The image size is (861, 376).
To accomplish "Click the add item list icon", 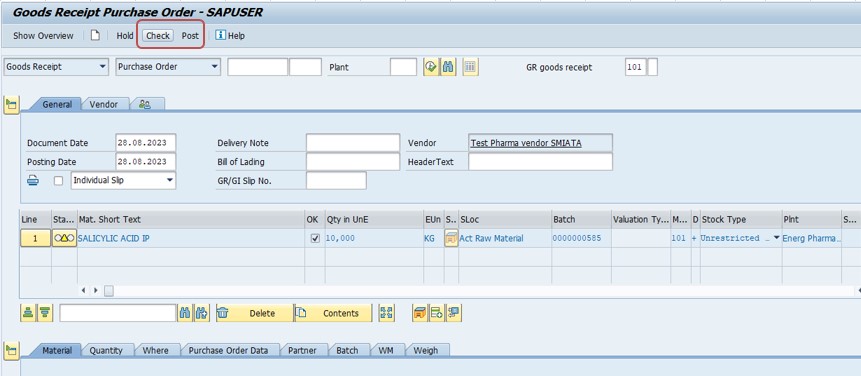I will tap(437, 313).
